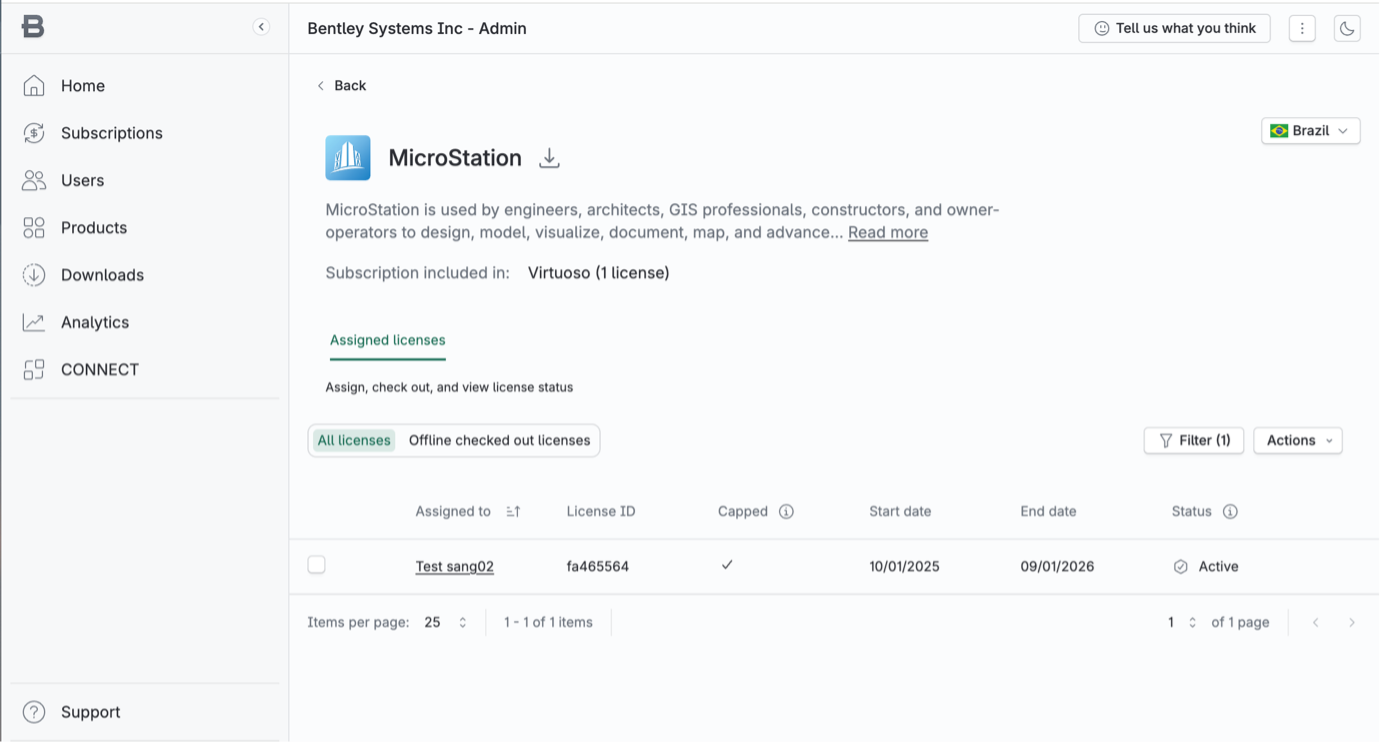Click the previous page arrow

1316,622
